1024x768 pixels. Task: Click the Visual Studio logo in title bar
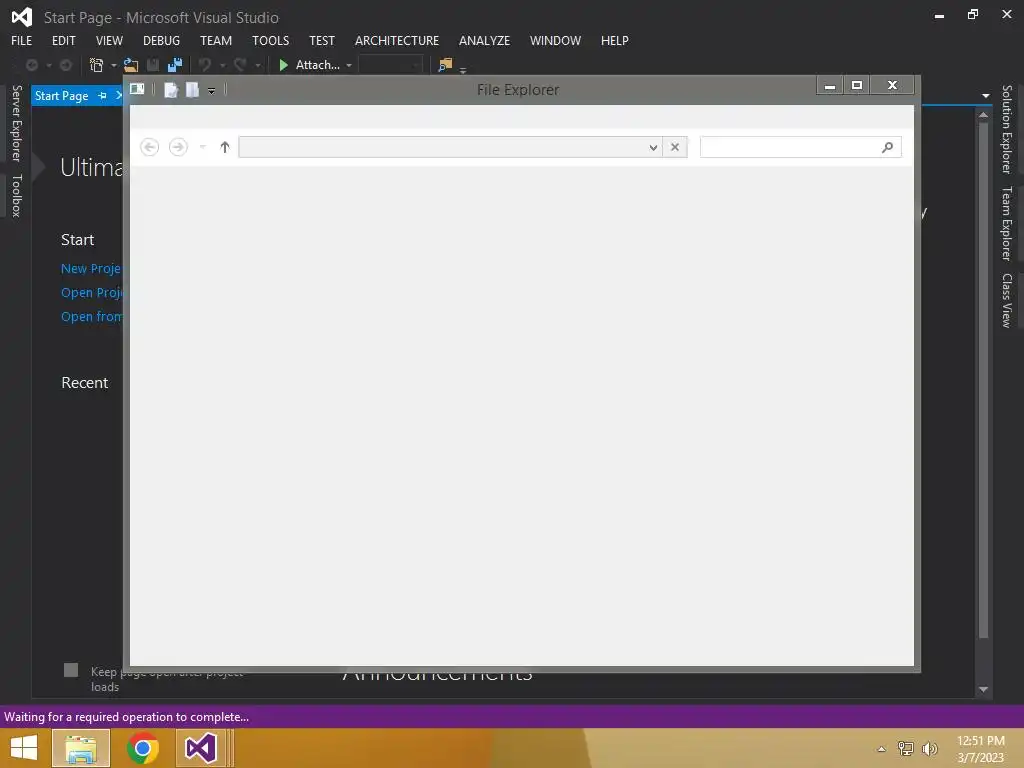pos(22,17)
